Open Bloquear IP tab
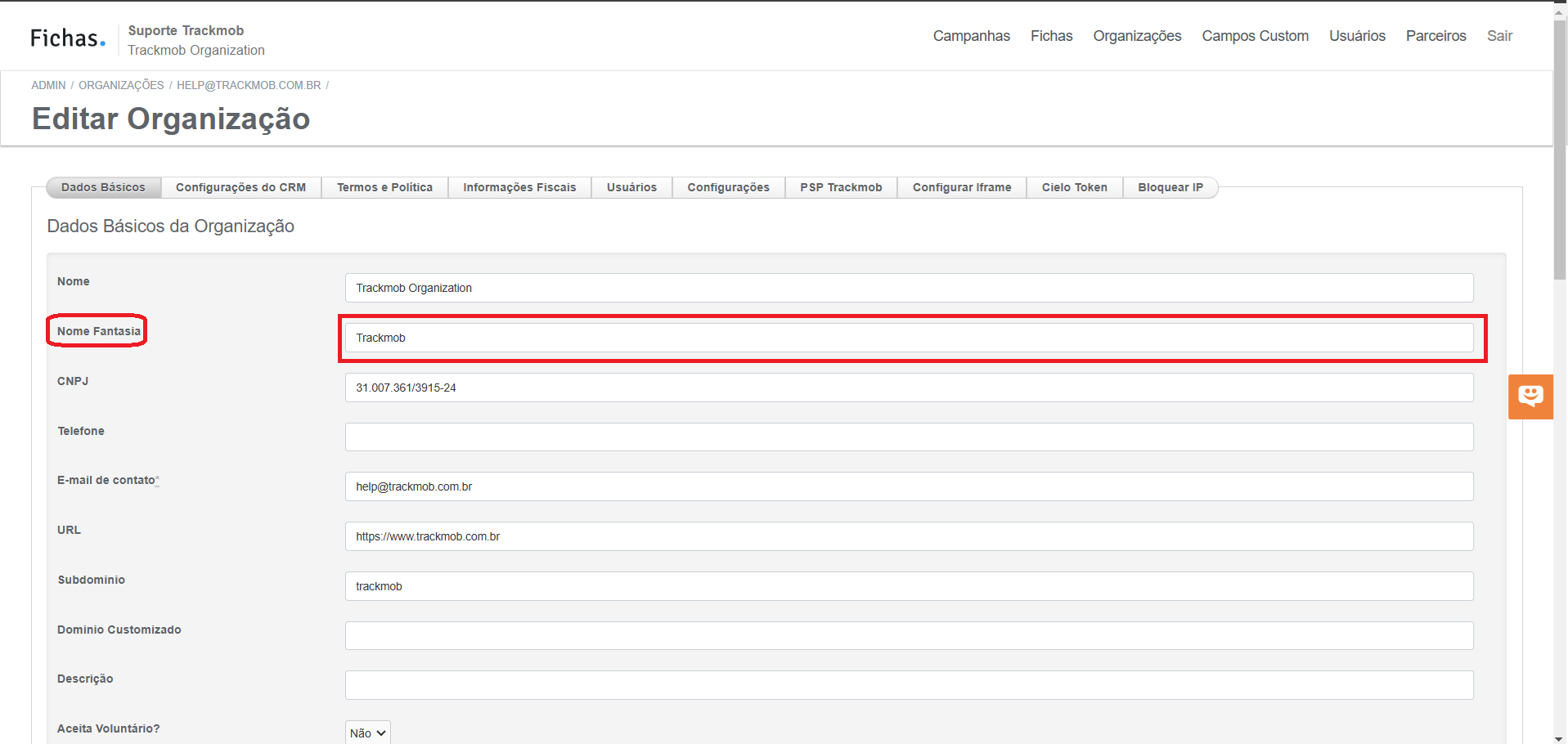The height and width of the screenshot is (744, 1568). (1170, 187)
